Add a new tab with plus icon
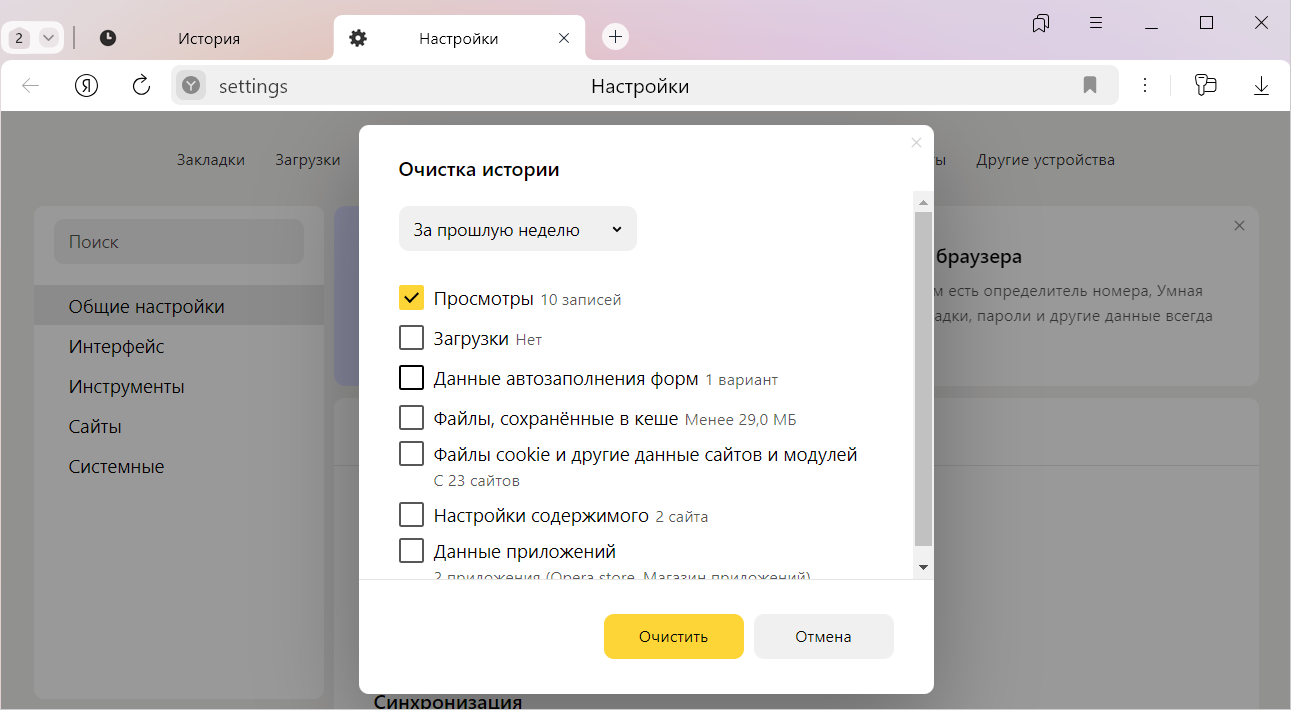This screenshot has height=710, width=1291. click(616, 37)
